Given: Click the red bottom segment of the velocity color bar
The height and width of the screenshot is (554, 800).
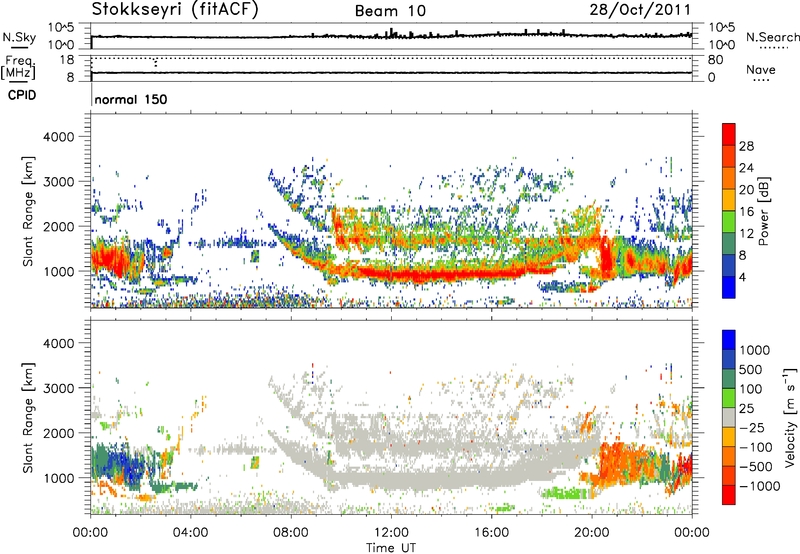Looking at the screenshot, I should pyautogui.click(x=729, y=495).
